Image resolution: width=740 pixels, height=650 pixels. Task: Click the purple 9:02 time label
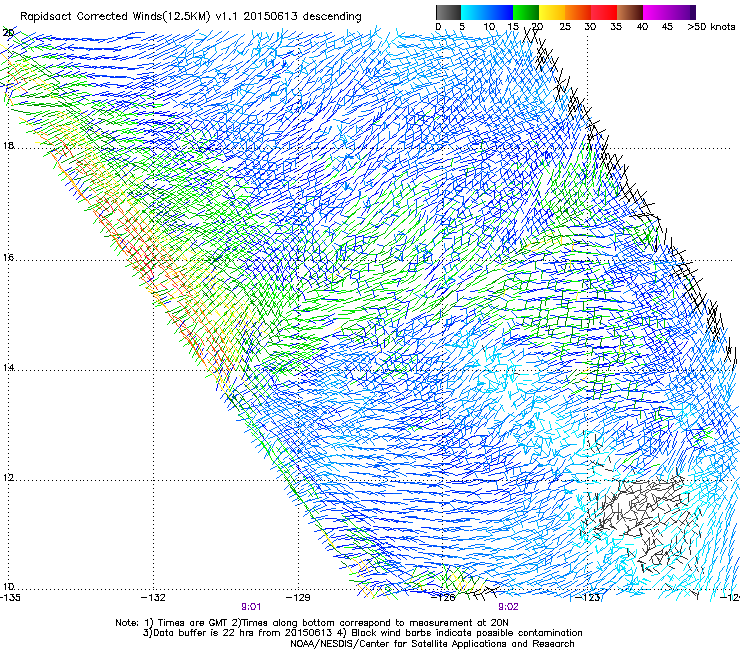coord(508,607)
